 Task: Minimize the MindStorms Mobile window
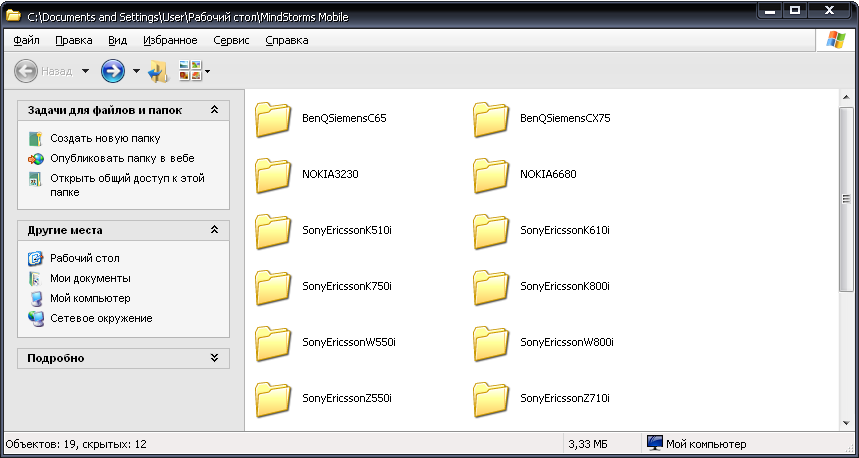point(769,11)
